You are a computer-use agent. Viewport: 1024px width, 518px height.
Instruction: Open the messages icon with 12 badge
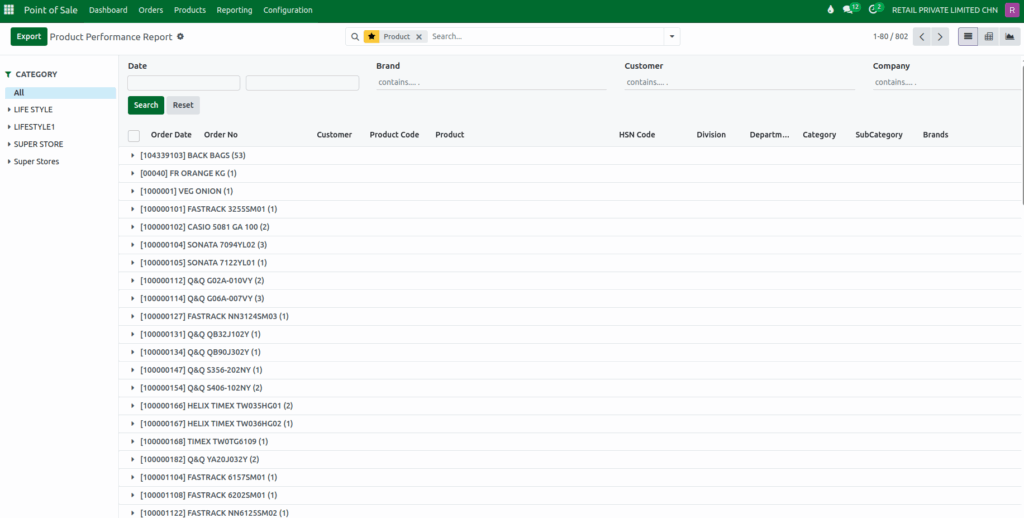[851, 9]
